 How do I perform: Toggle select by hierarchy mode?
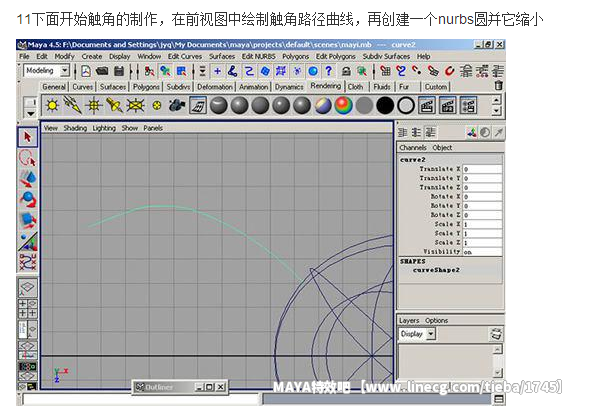pyautogui.click(x=149, y=71)
